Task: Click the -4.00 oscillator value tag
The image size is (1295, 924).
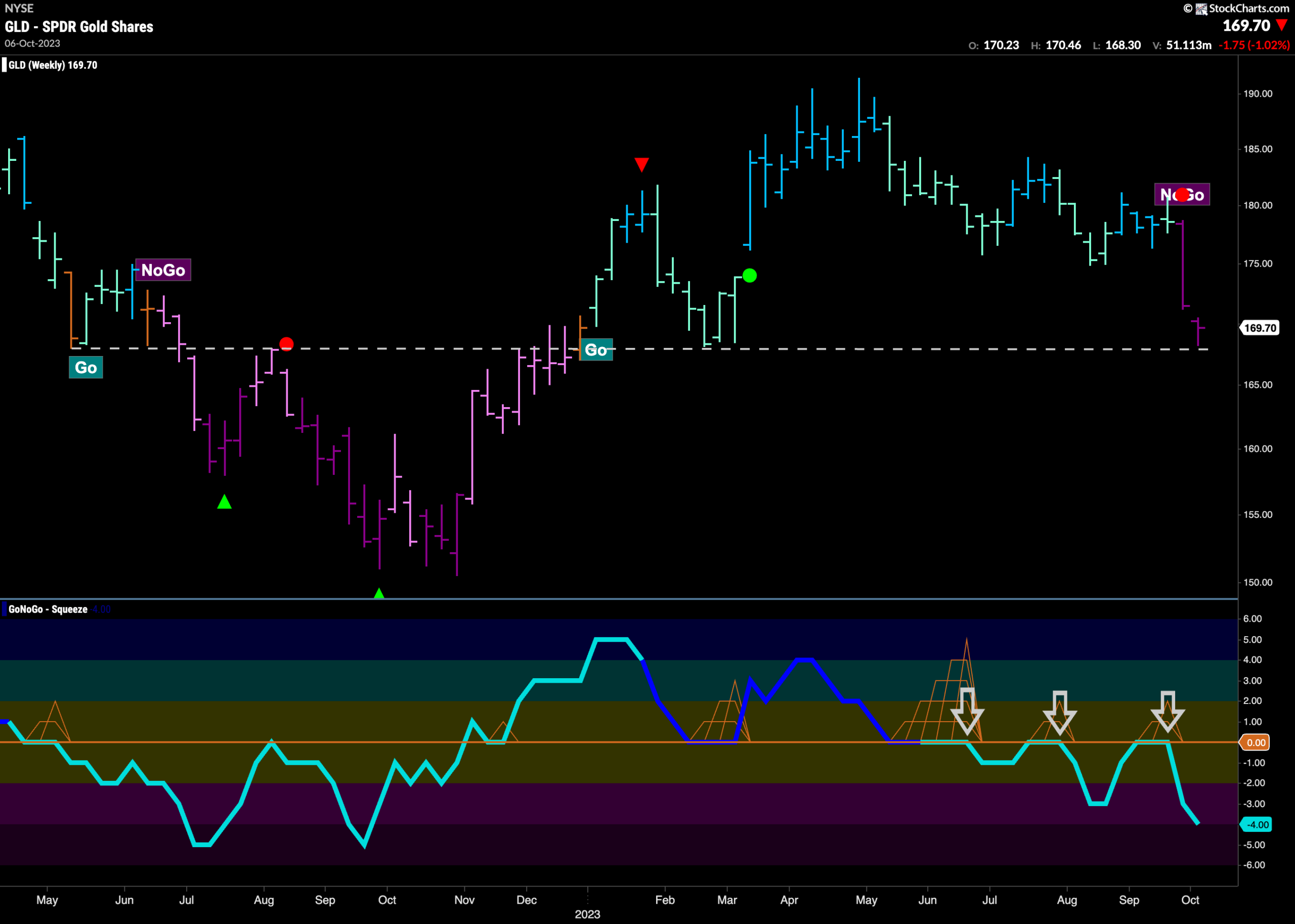Action: [x=1256, y=824]
